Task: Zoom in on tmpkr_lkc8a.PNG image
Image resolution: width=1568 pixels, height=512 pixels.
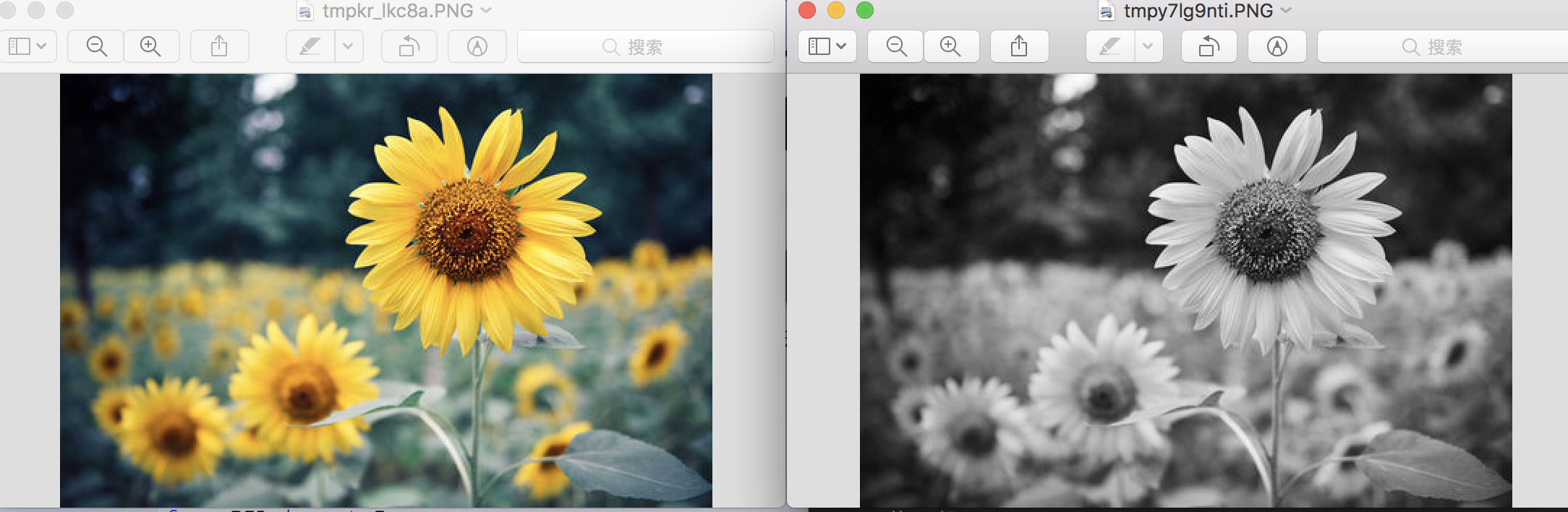Action: point(151,46)
